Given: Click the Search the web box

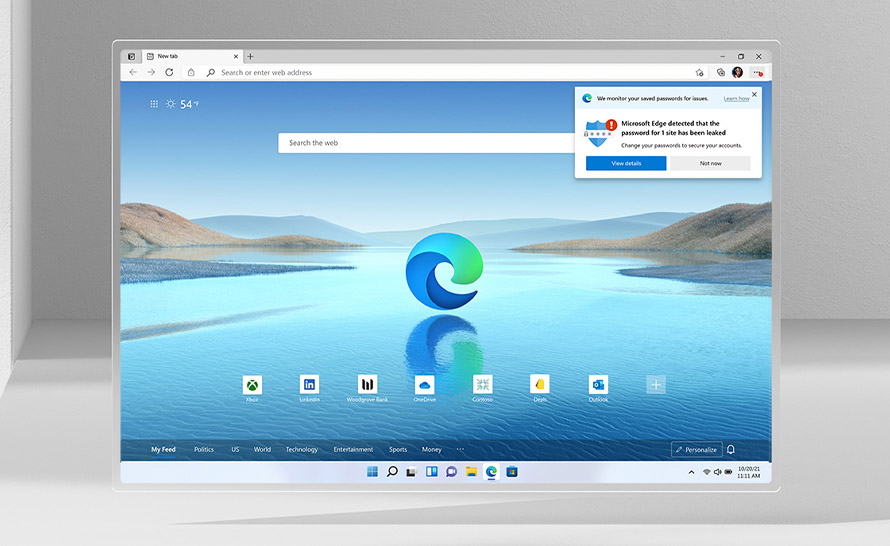Looking at the screenshot, I should [x=426, y=142].
